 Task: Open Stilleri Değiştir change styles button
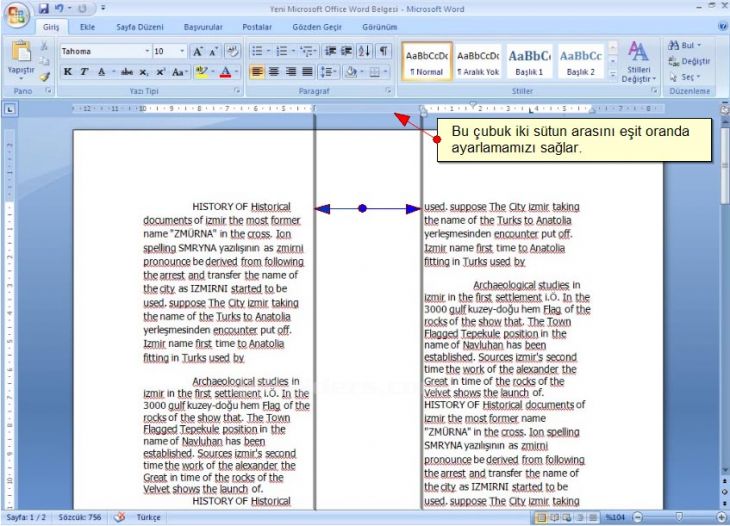[x=639, y=62]
